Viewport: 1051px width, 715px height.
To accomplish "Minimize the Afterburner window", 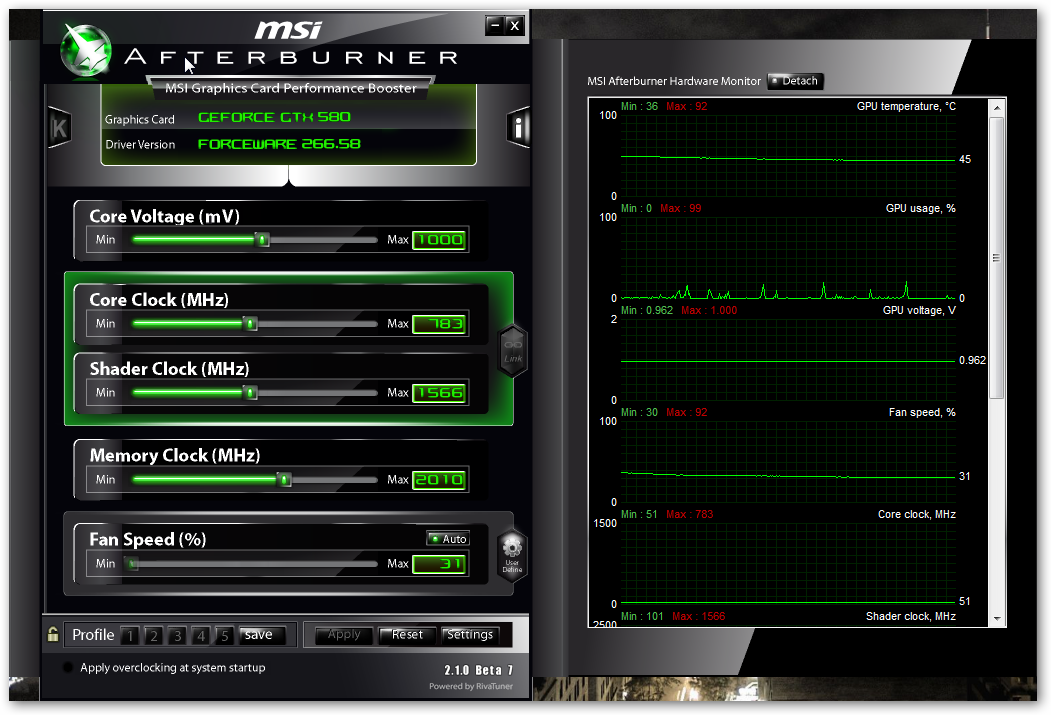I will pyautogui.click(x=495, y=26).
